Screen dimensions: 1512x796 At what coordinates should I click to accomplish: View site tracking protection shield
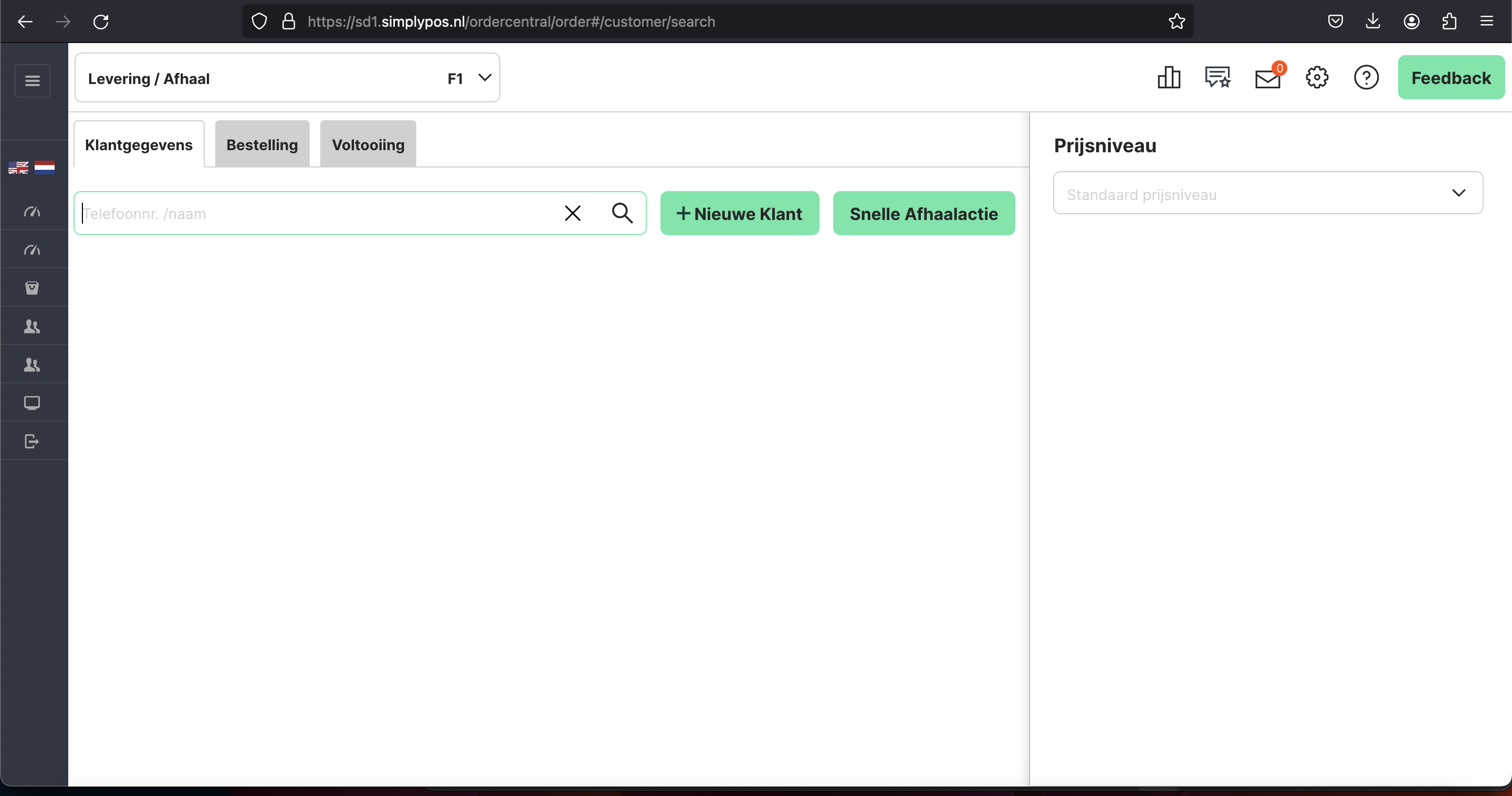point(259,22)
